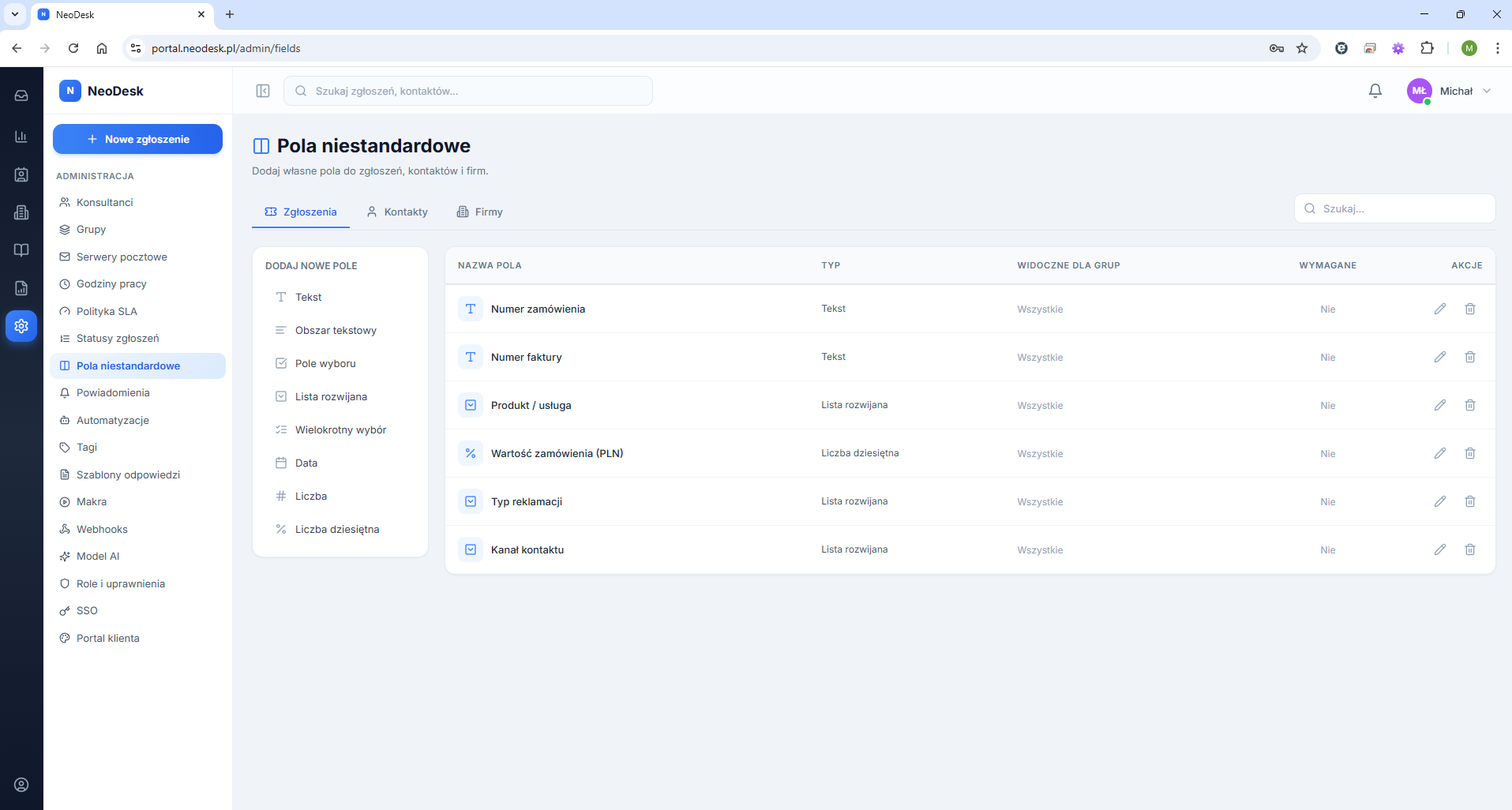Add a new Lista rozwijana field

pyautogui.click(x=340, y=396)
